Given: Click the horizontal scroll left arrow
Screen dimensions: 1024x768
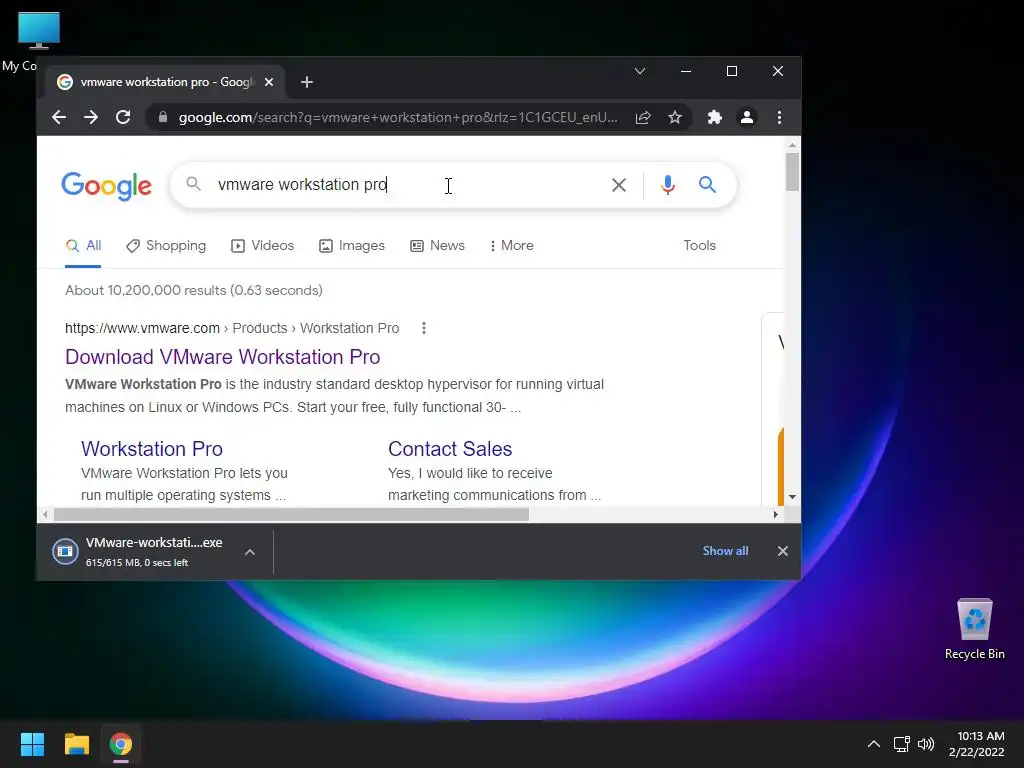Looking at the screenshot, I should coord(45,515).
